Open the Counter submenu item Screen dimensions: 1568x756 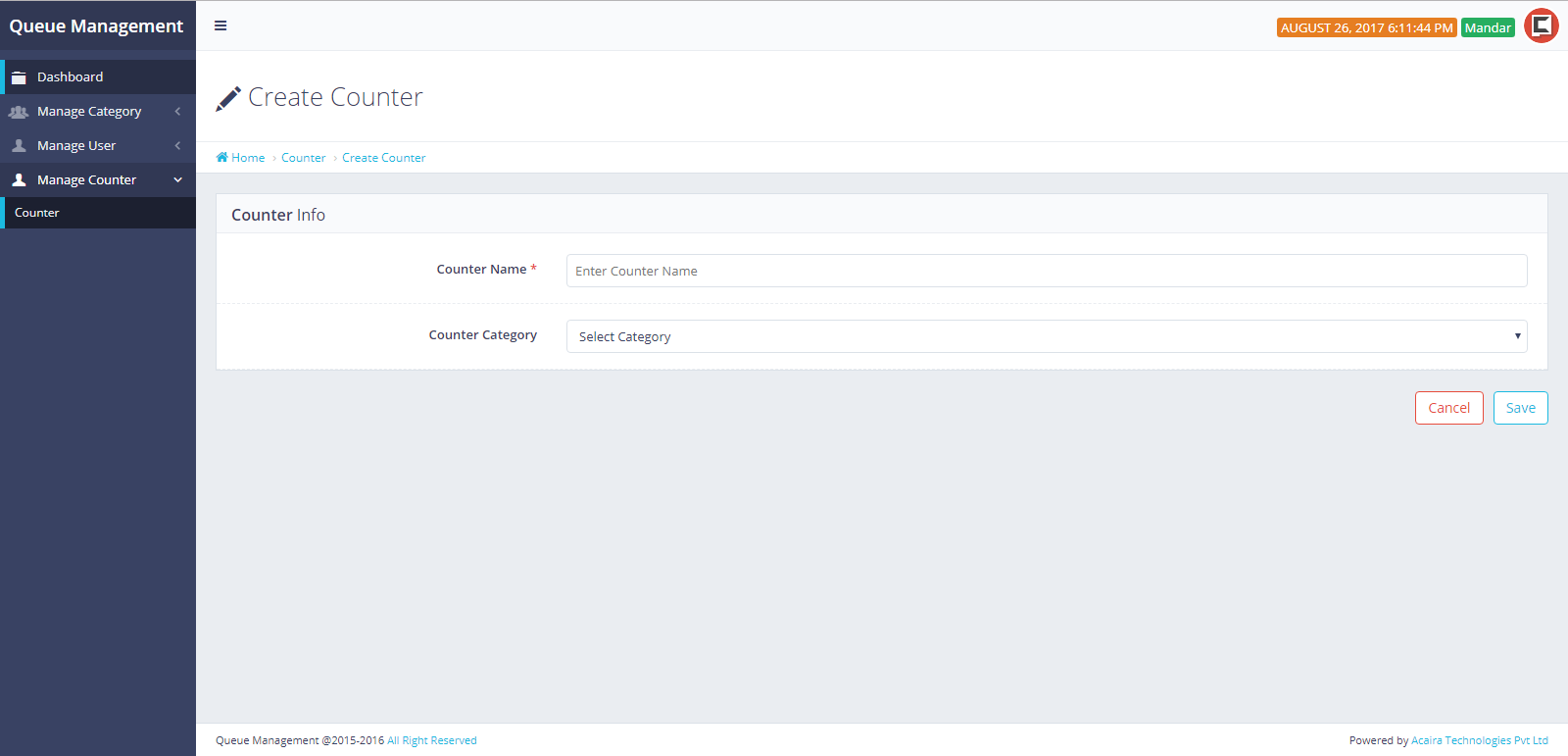click(37, 213)
